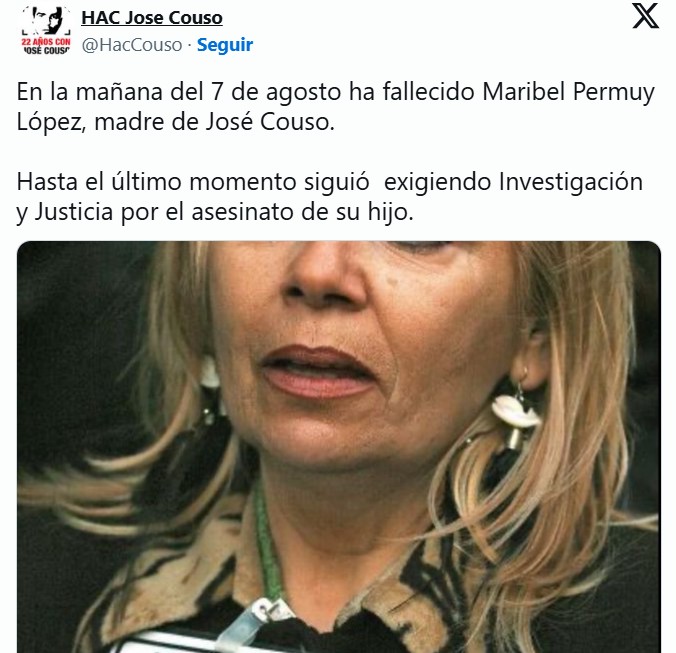This screenshot has width=676, height=653.
Task: Click the woman's lips in the photo
Action: [x=318, y=372]
